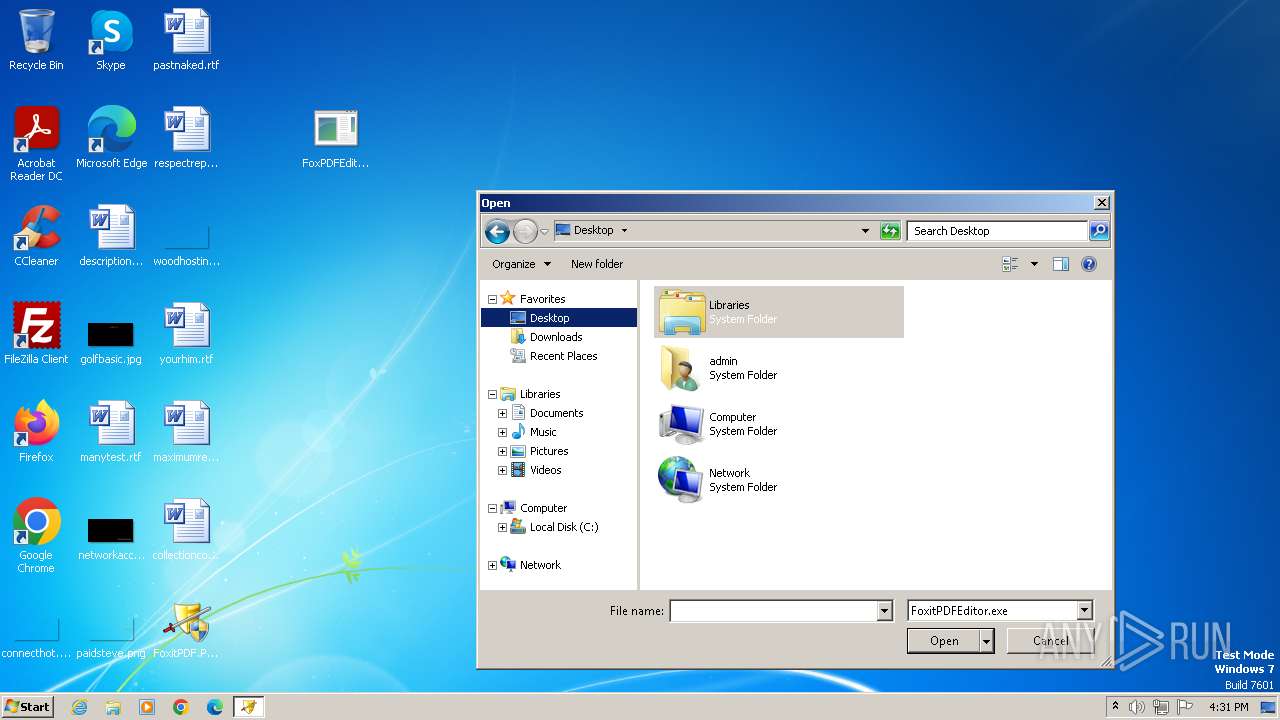Launch the Google Chrome desktop shortcut
The image size is (1280, 720).
(36, 536)
